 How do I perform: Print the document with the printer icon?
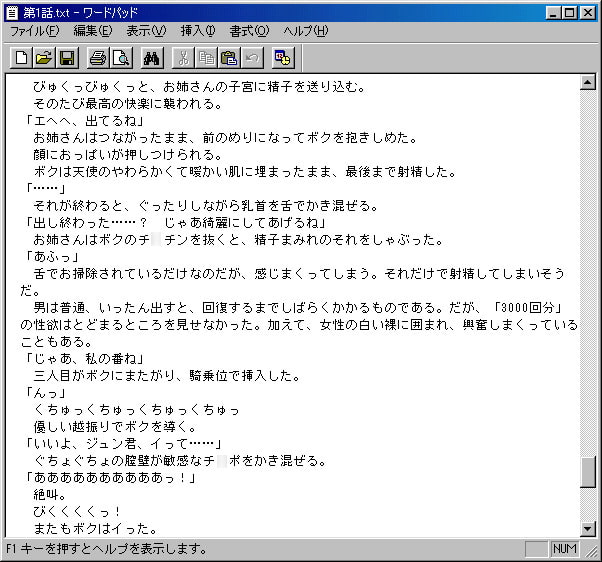point(98,57)
